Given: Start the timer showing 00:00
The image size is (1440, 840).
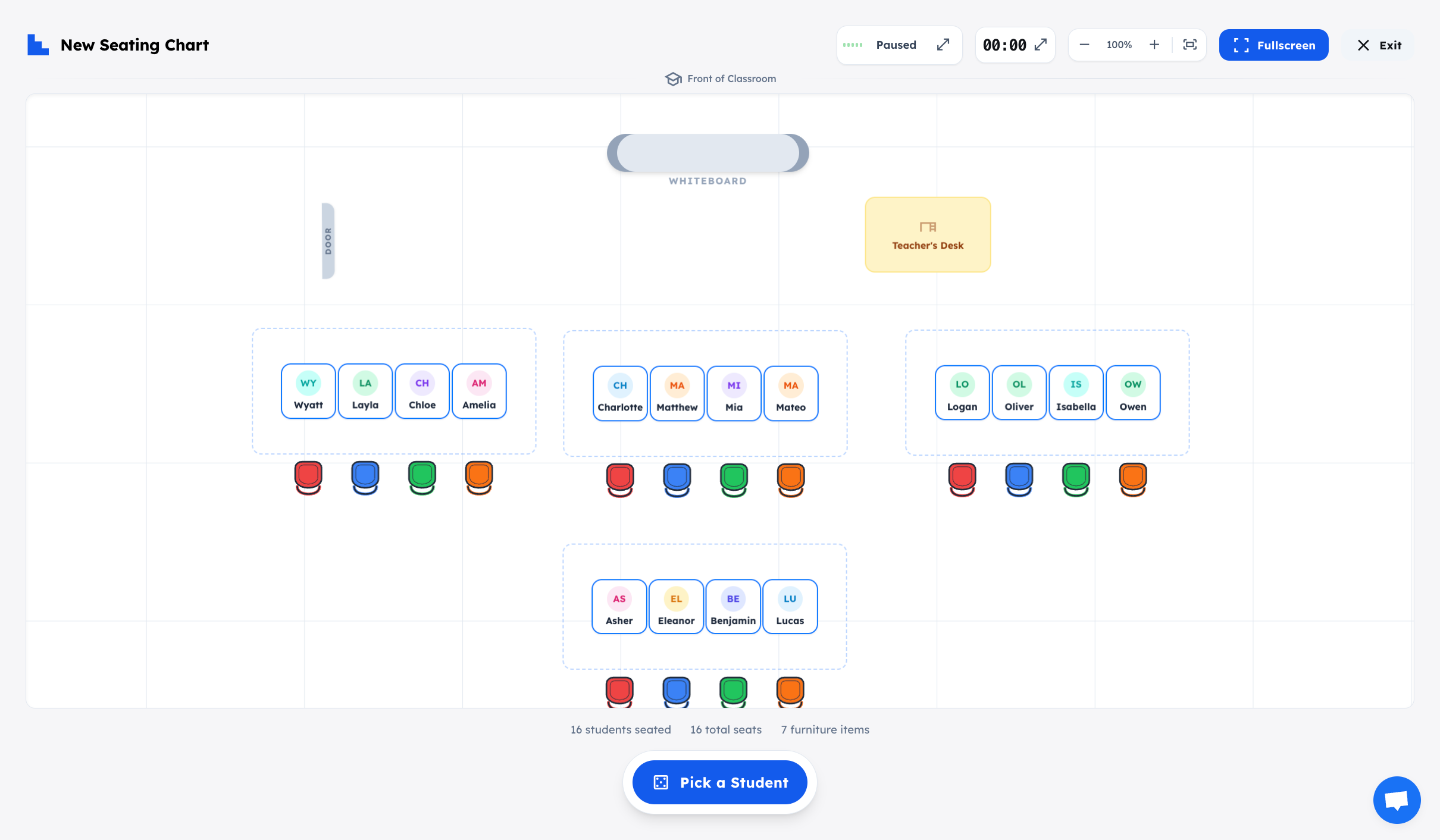Looking at the screenshot, I should (1004, 45).
